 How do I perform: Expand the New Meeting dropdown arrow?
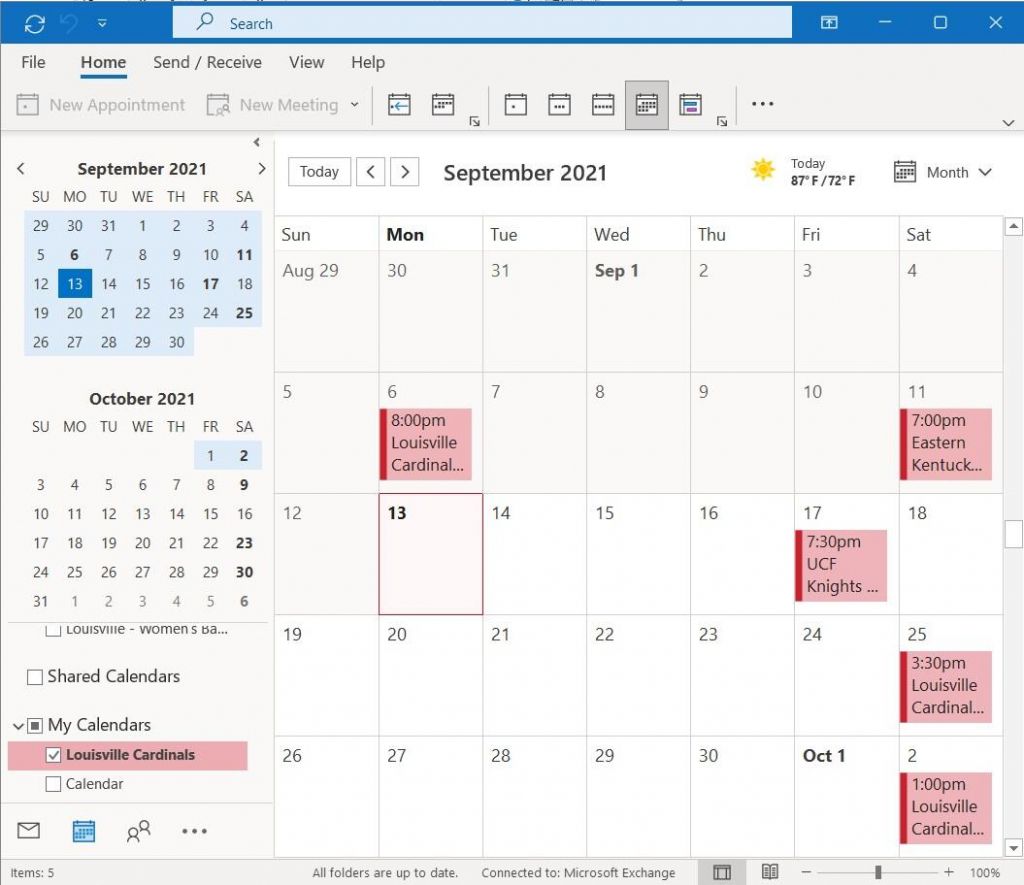coord(354,105)
